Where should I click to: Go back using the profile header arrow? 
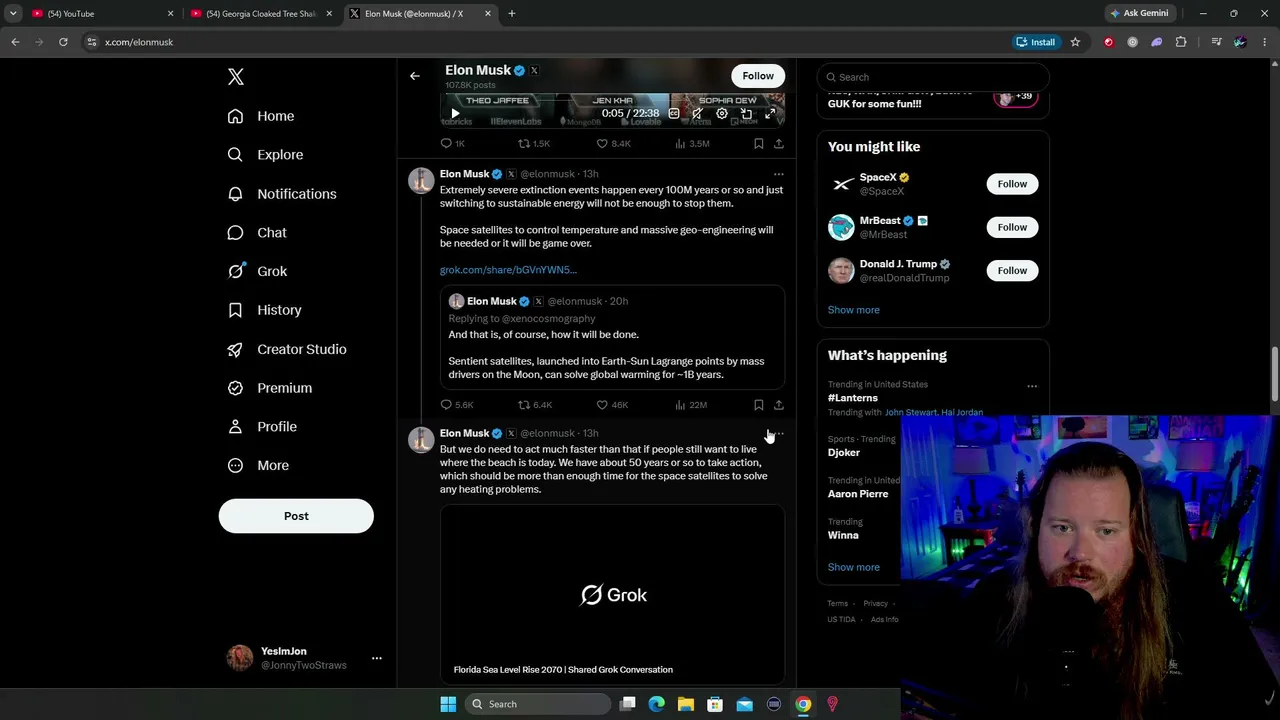415,76
